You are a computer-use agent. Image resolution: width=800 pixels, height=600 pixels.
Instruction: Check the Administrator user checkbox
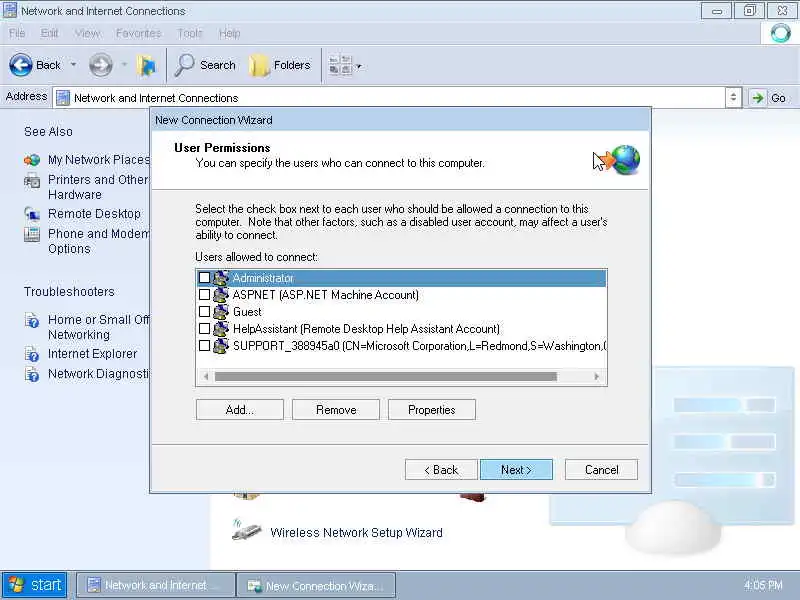point(204,278)
